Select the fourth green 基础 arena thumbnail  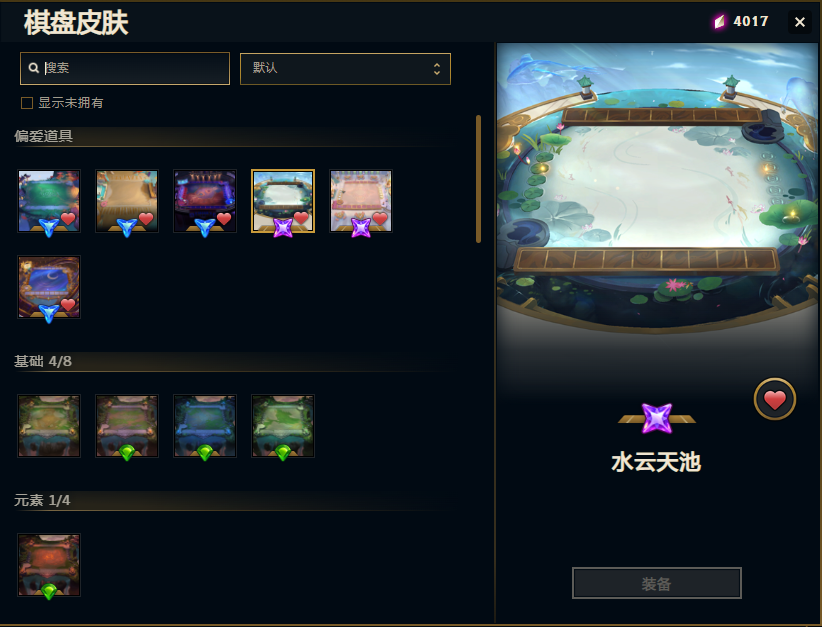pyautogui.click(x=283, y=426)
